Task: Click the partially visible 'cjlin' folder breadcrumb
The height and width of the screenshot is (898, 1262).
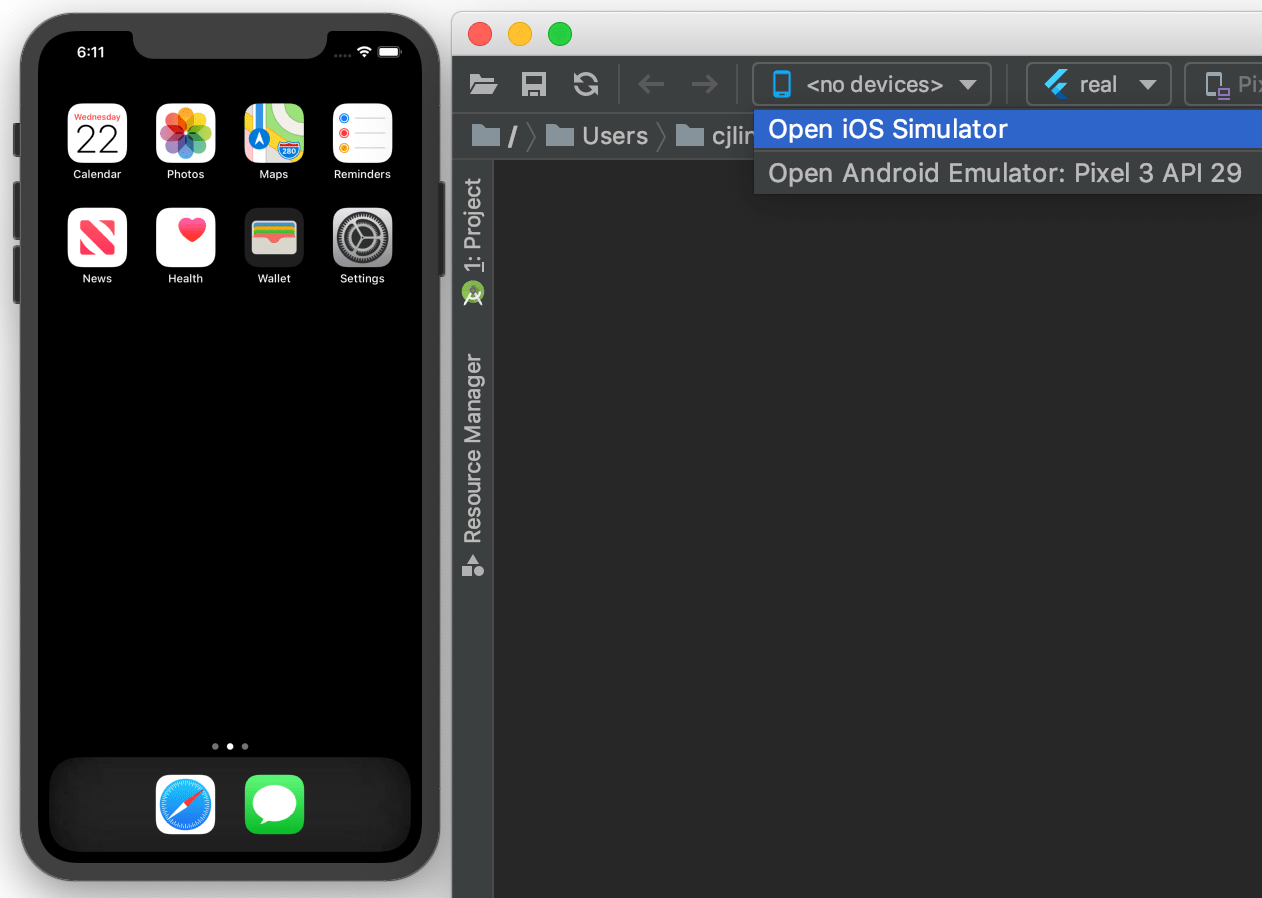Action: pos(715,136)
